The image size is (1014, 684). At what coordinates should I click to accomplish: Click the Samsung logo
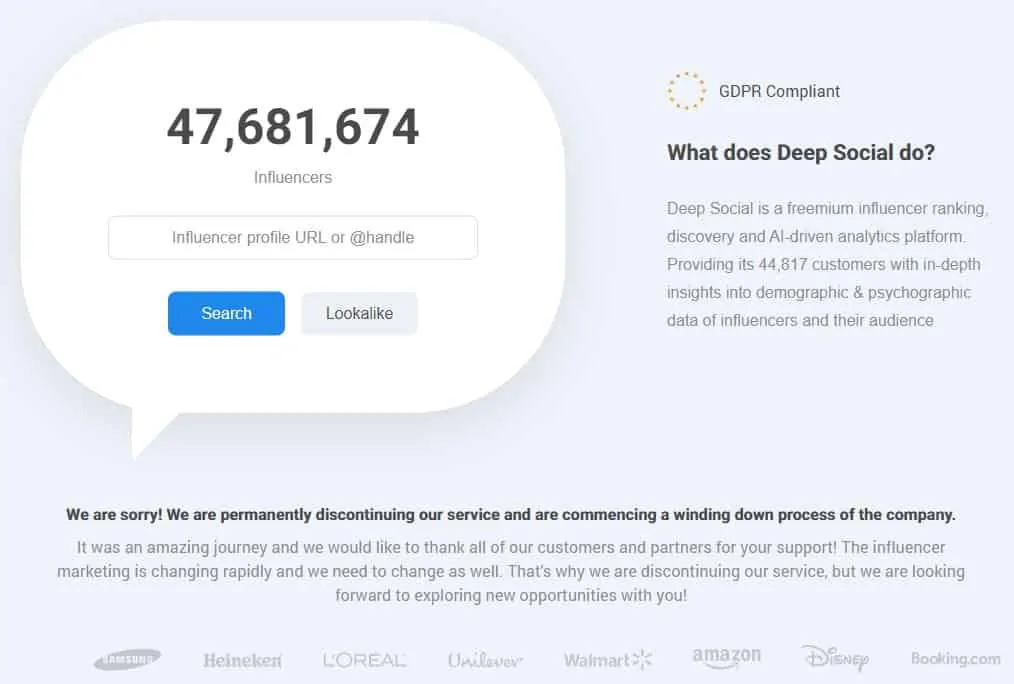(x=127, y=660)
